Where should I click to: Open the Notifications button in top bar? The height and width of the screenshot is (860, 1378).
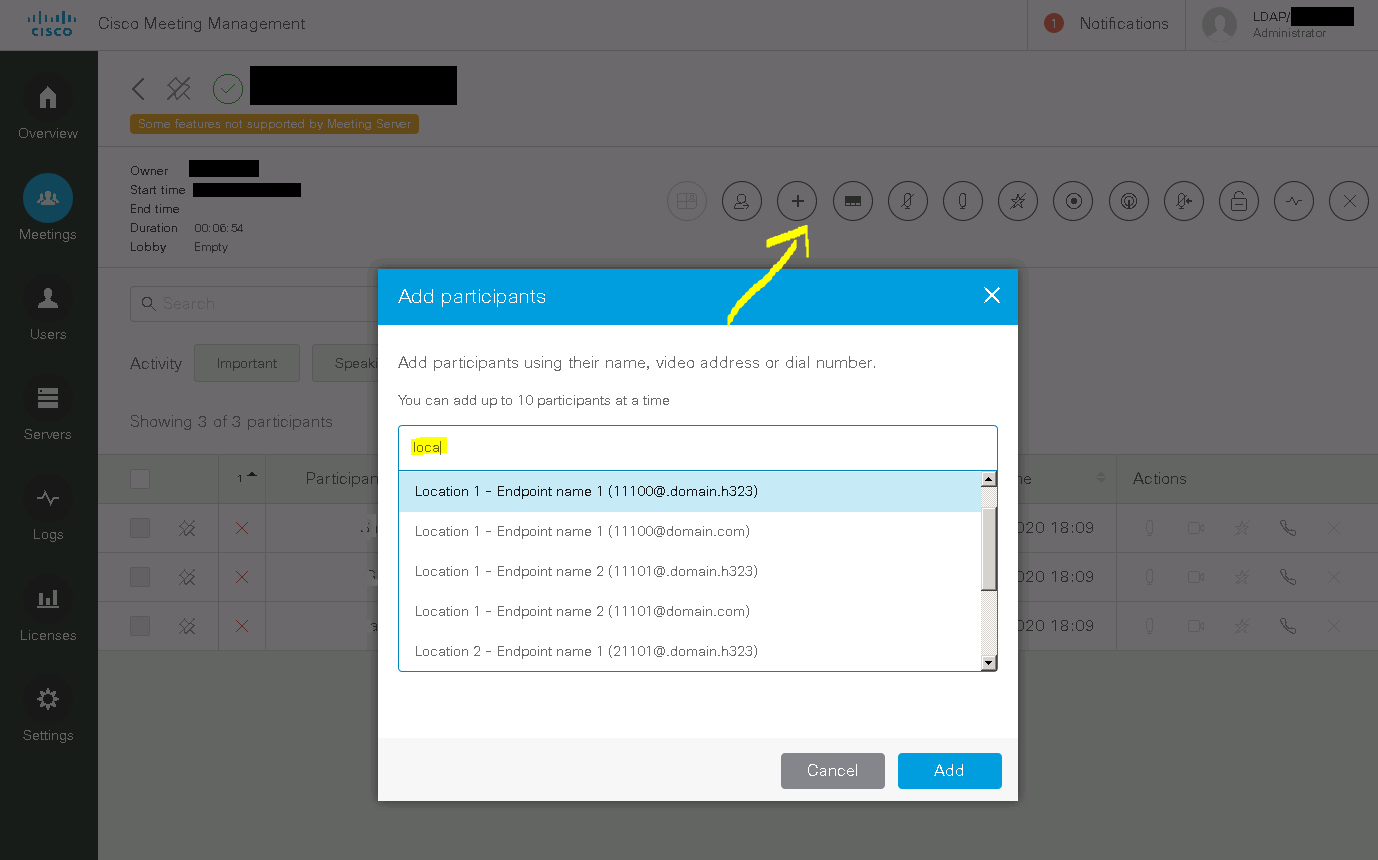click(x=1106, y=24)
